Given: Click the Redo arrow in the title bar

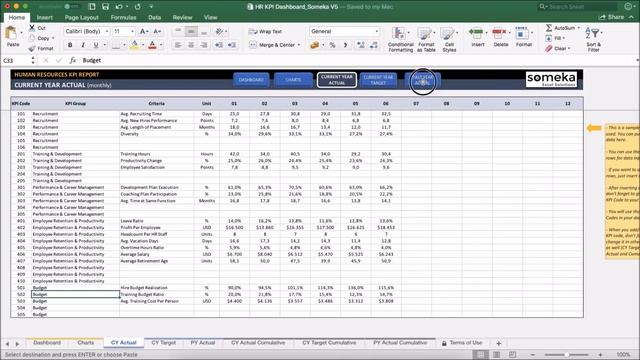Looking at the screenshot, I should pos(138,7).
